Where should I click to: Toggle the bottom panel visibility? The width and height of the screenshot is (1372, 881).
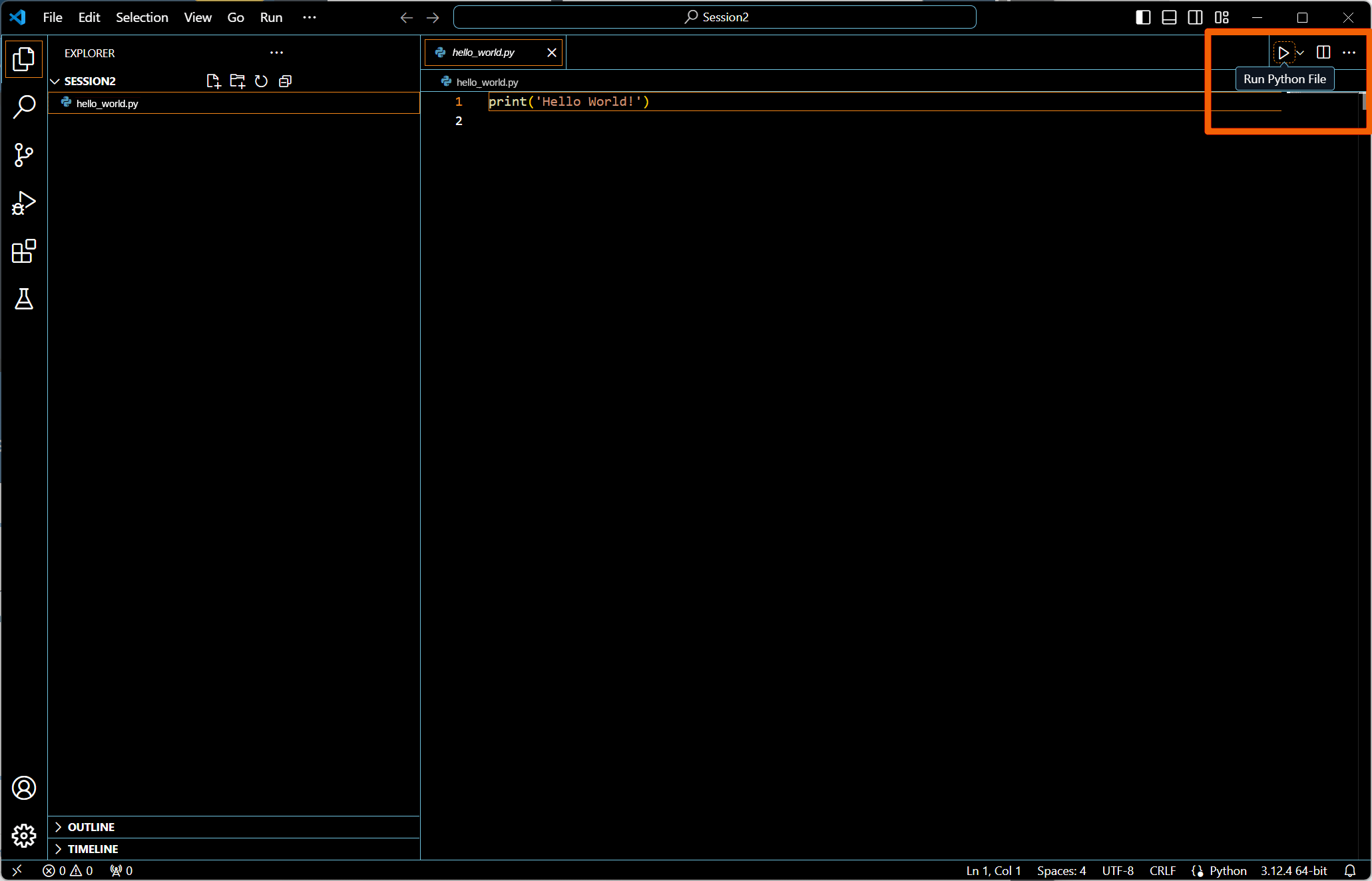[x=1169, y=17]
